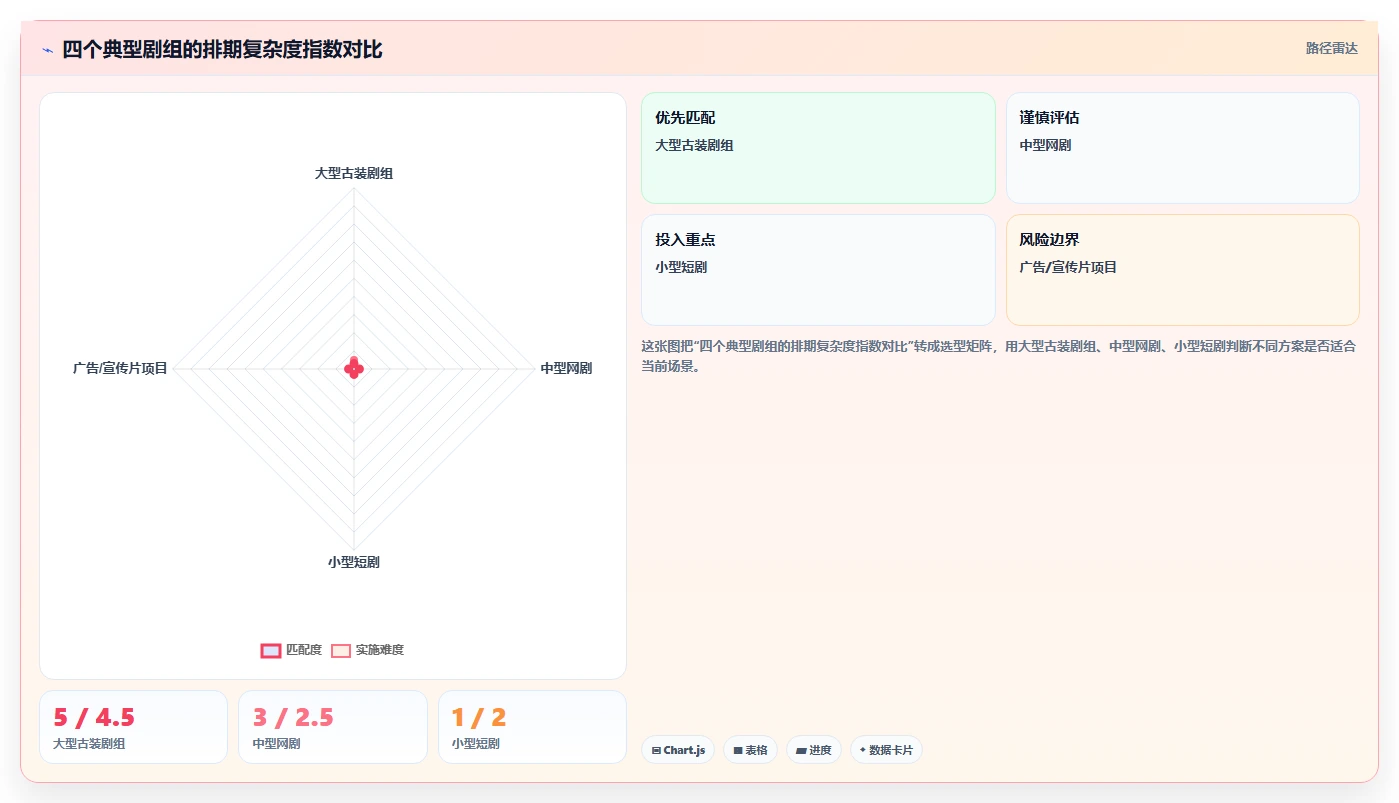Click 广告/宣传片项目 text in 风险边界 card
Image resolution: width=1399 pixels, height=803 pixels.
(x=1068, y=267)
